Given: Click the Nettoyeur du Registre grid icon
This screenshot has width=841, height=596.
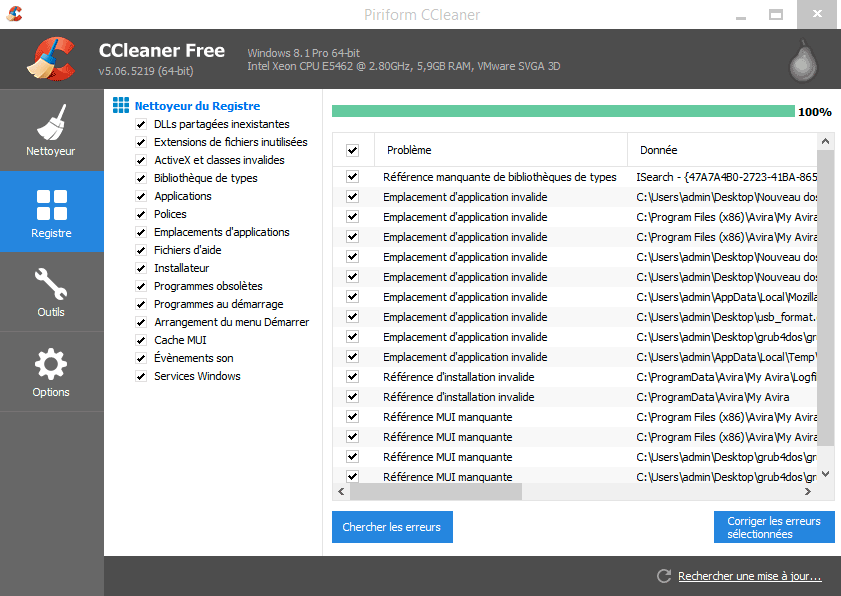Looking at the screenshot, I should [x=121, y=105].
